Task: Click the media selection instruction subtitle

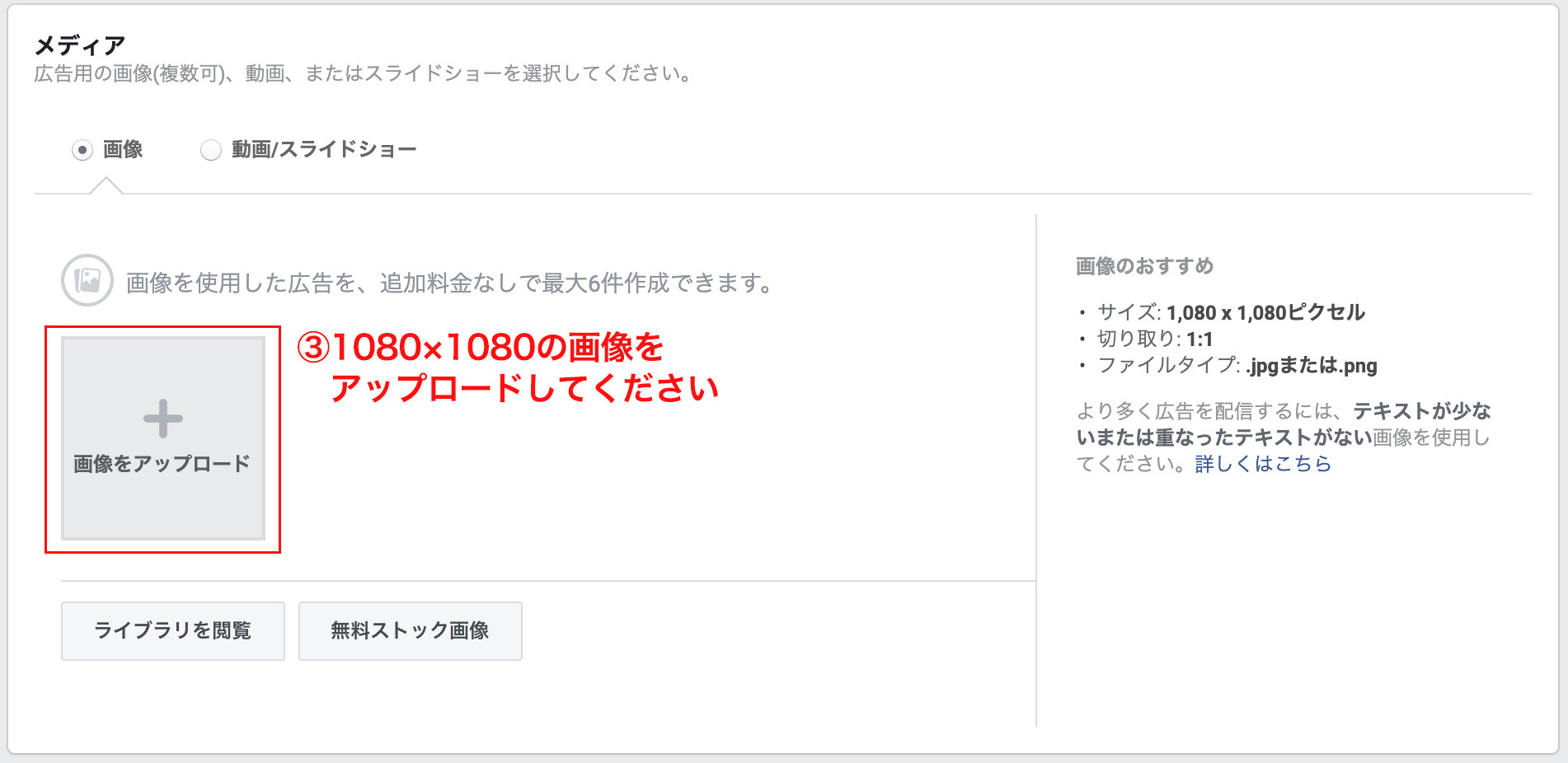Action: 363,73
